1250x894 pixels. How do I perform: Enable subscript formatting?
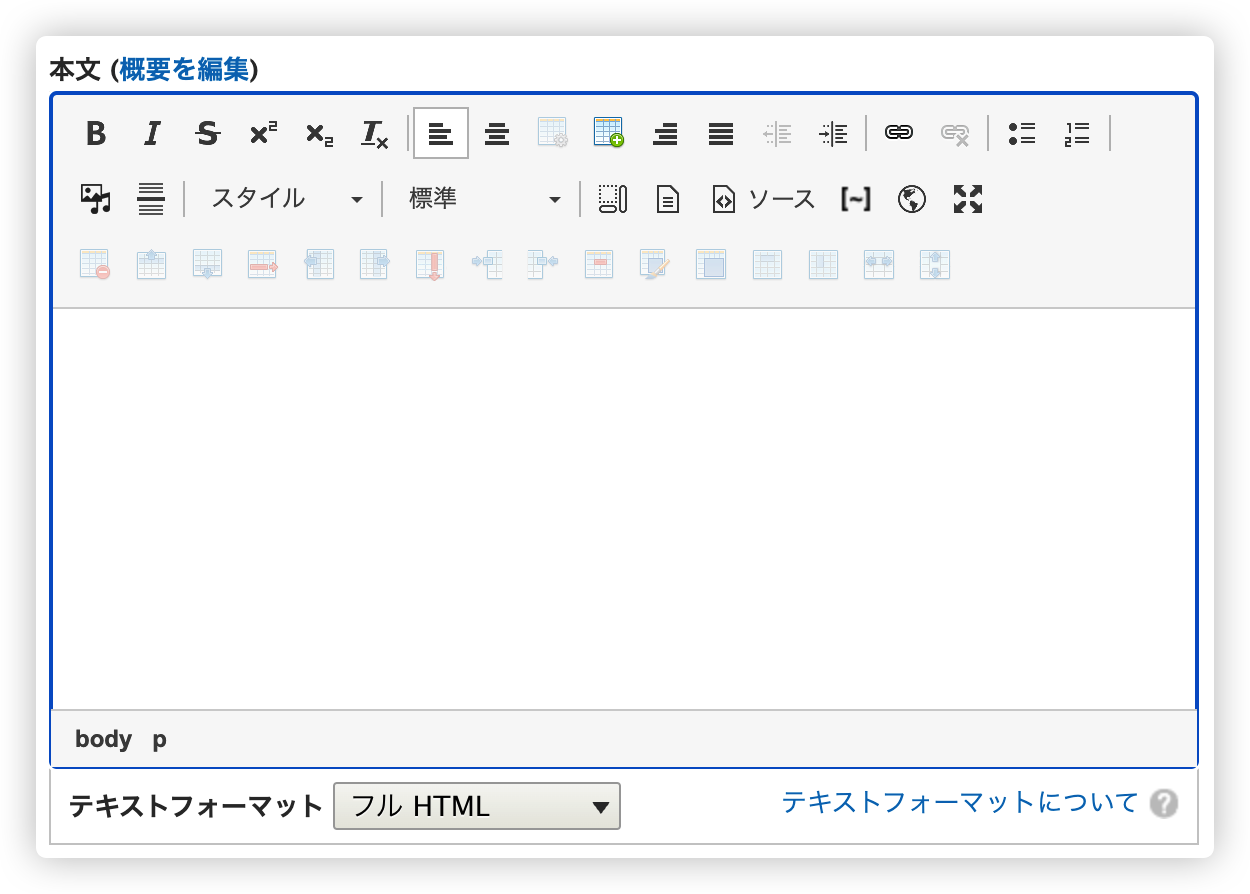coord(318,133)
